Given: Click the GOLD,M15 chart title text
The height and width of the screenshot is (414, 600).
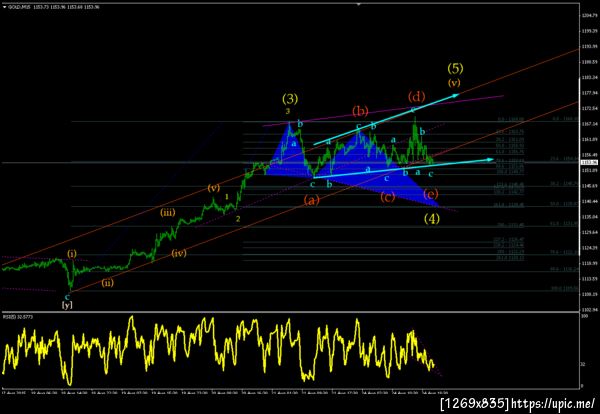Looking at the screenshot, I should [20, 7].
